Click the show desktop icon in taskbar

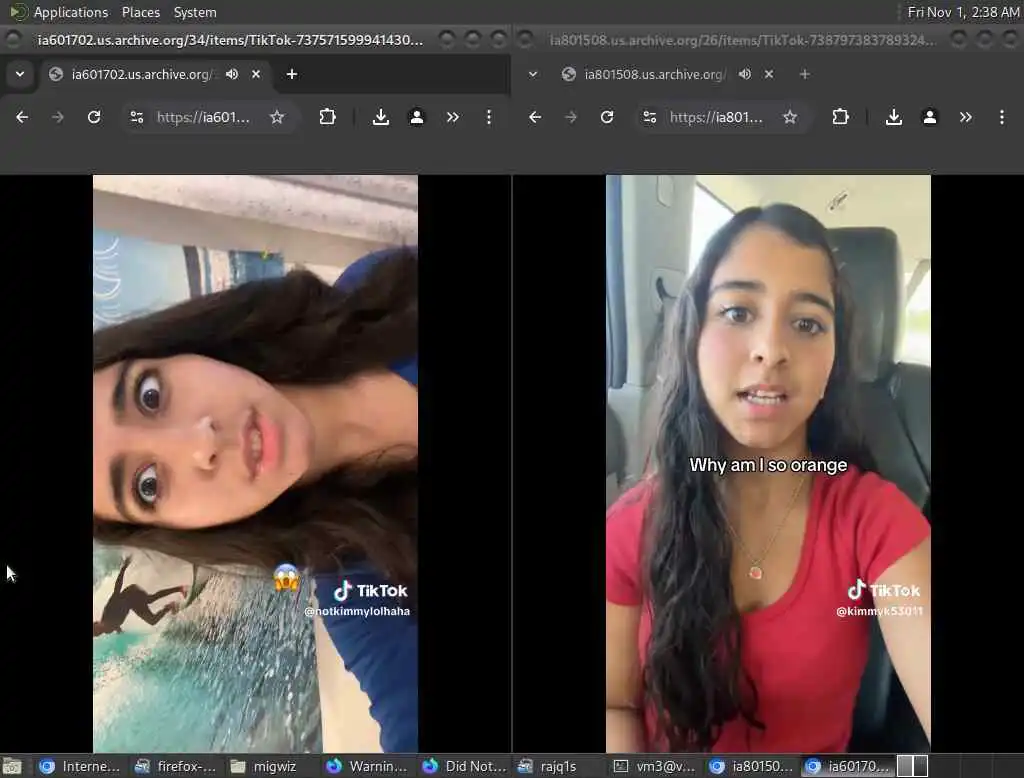pos(12,766)
